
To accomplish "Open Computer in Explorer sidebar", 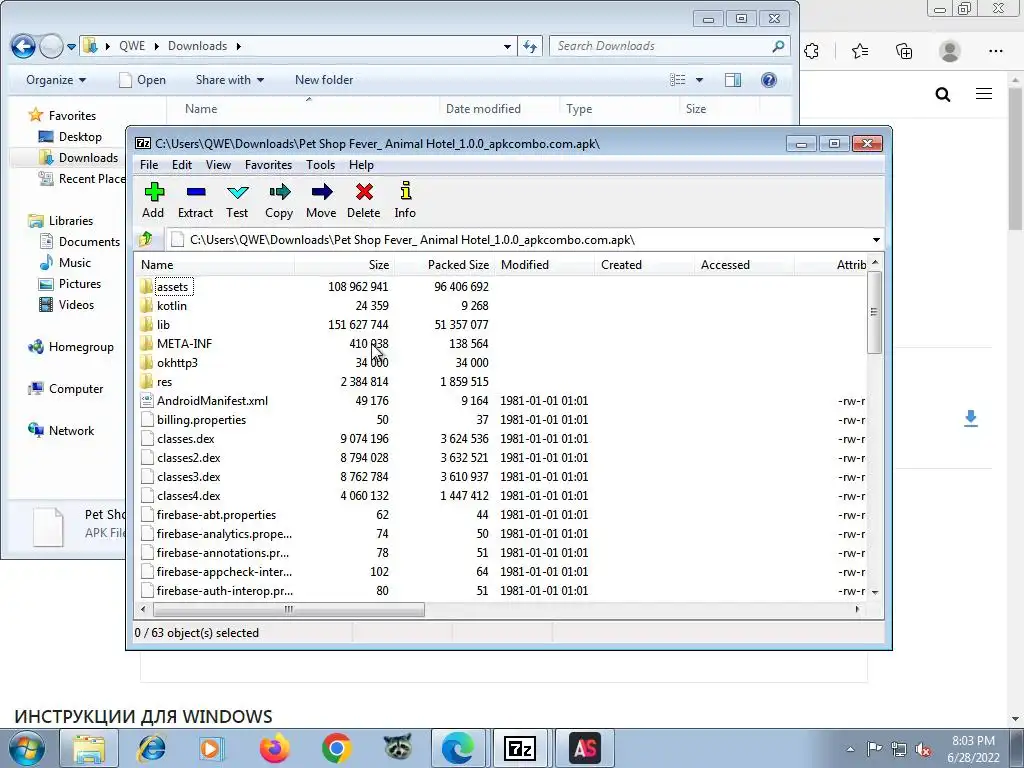I will pos(76,389).
